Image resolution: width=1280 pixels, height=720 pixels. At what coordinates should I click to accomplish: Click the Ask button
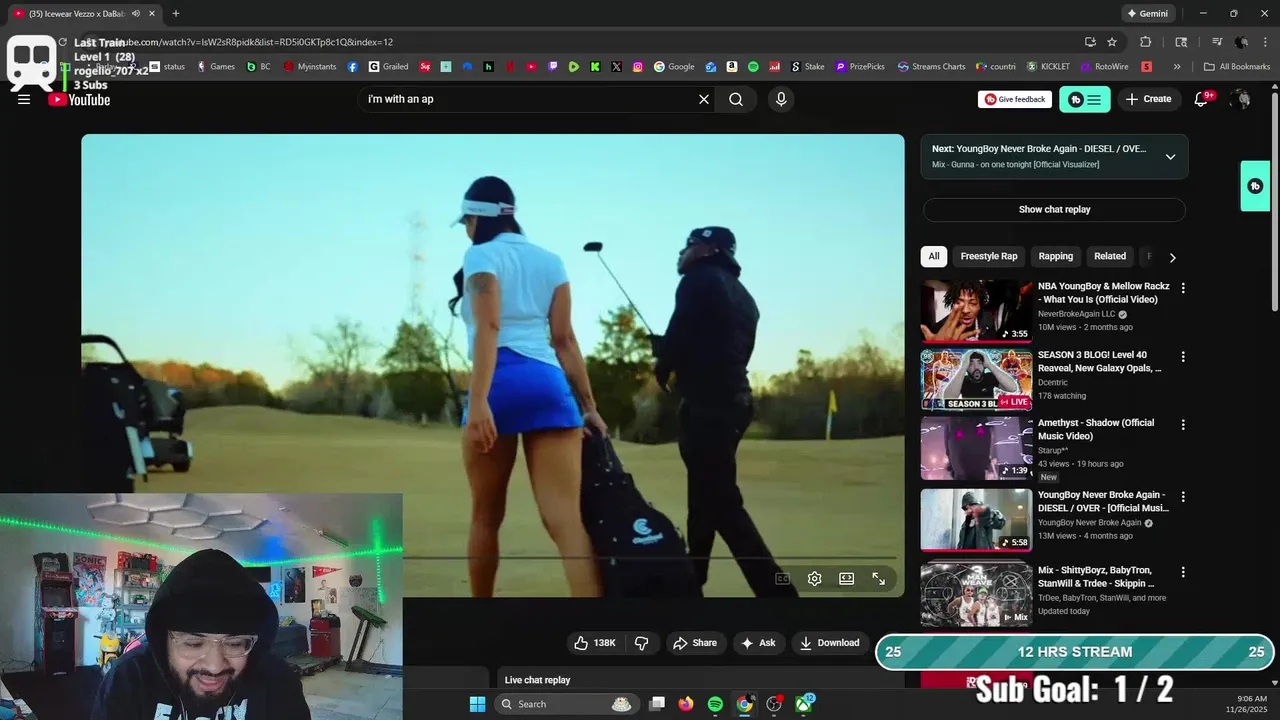[758, 643]
